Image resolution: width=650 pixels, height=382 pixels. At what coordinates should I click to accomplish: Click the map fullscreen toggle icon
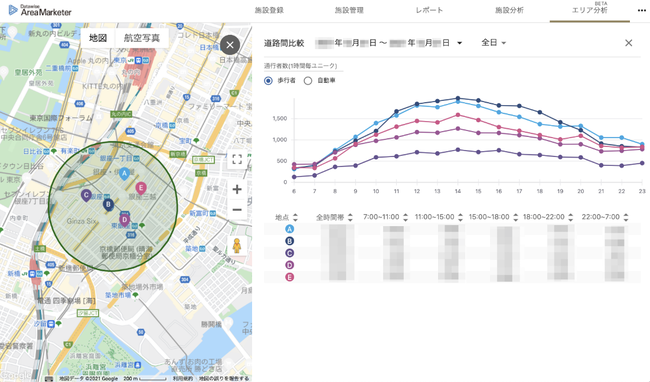237,159
